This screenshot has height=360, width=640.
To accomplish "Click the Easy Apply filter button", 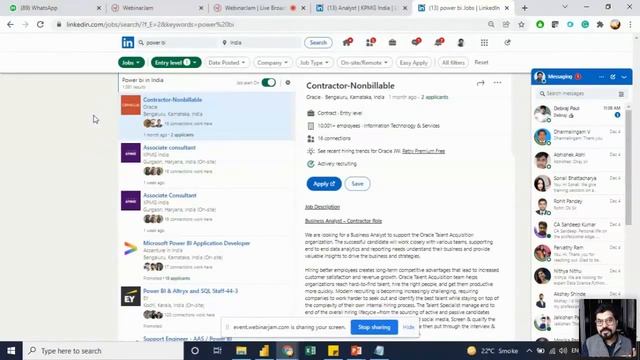I will coord(413,62).
